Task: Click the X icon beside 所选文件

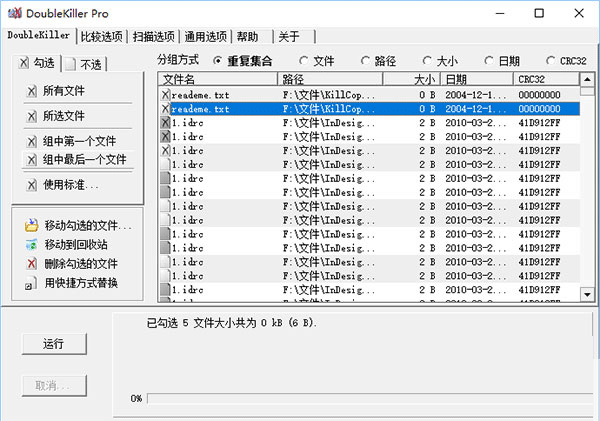Action: point(31,116)
